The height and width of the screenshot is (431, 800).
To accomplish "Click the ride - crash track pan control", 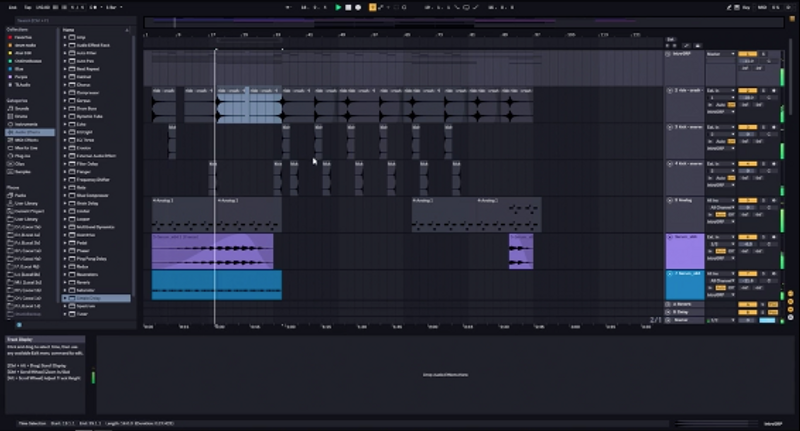I will click(769, 97).
